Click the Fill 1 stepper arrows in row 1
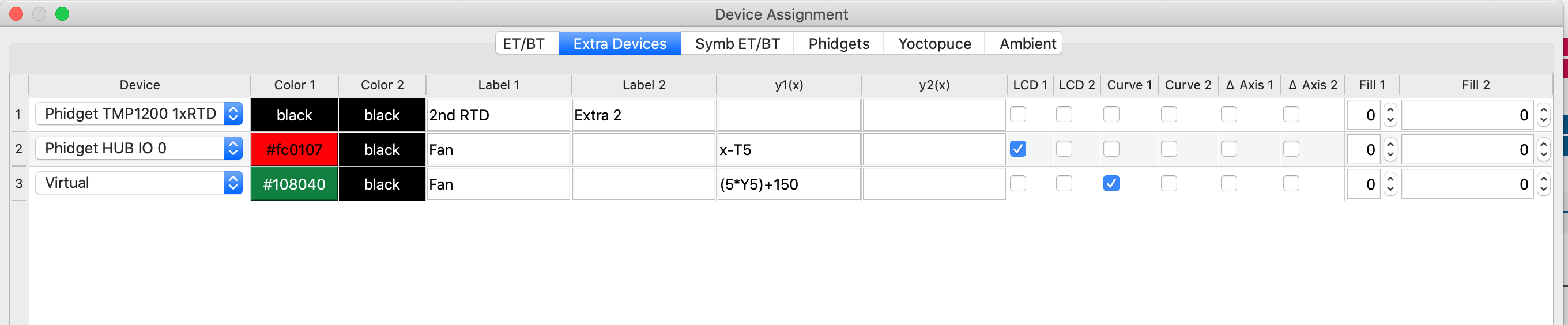 (x=1390, y=115)
